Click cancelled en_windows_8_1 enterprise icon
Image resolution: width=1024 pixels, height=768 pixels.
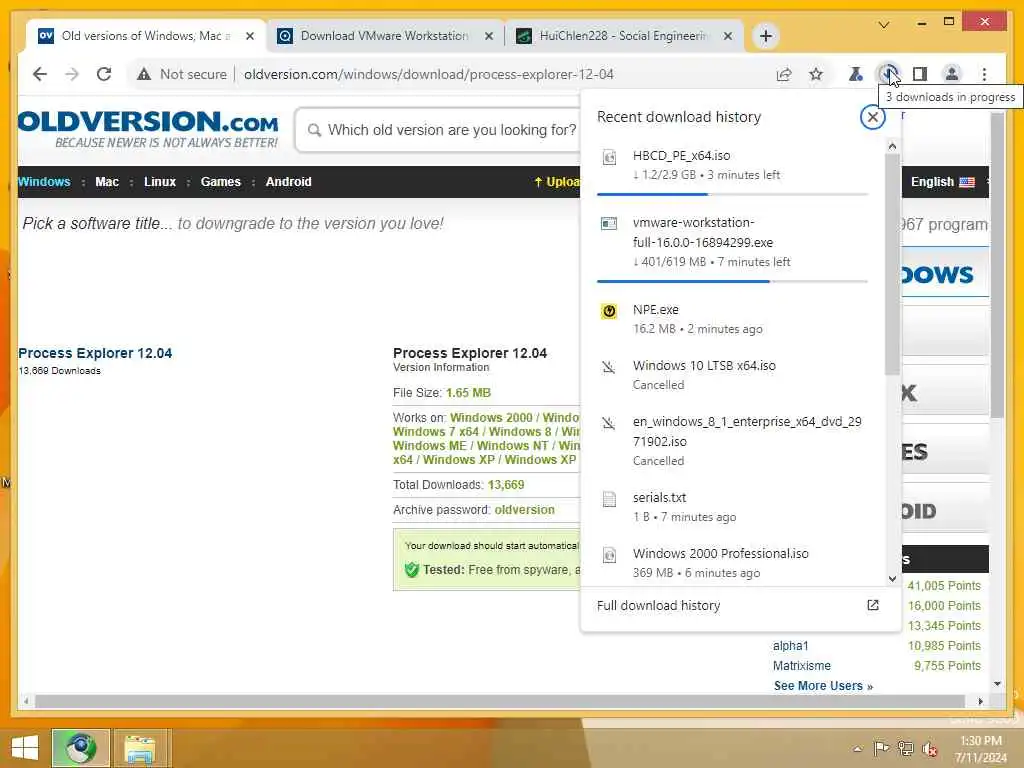tap(609, 423)
